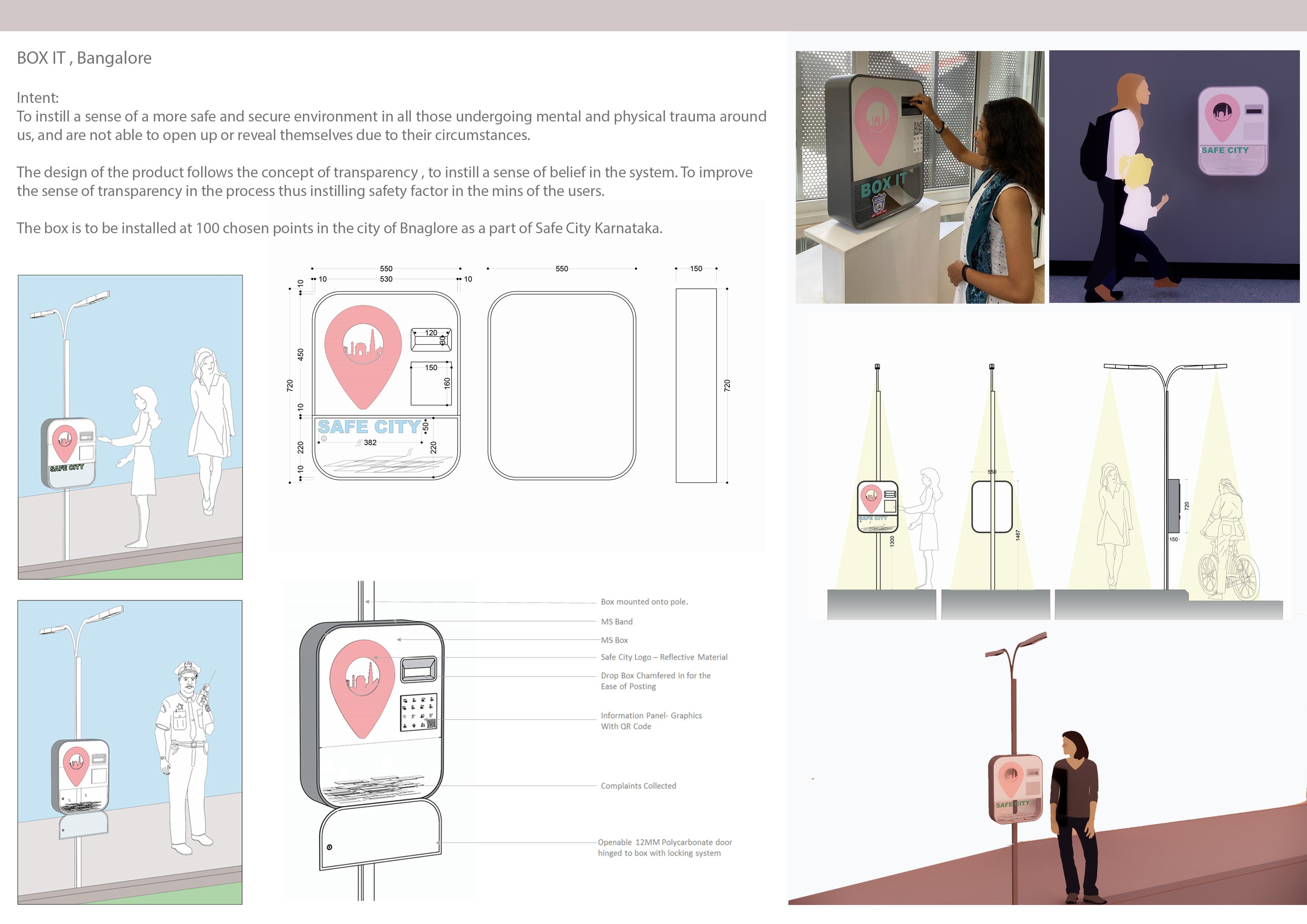The width and height of the screenshot is (1307, 924).
Task: Click the 'MS Band' annotation label
Action: pos(617,622)
